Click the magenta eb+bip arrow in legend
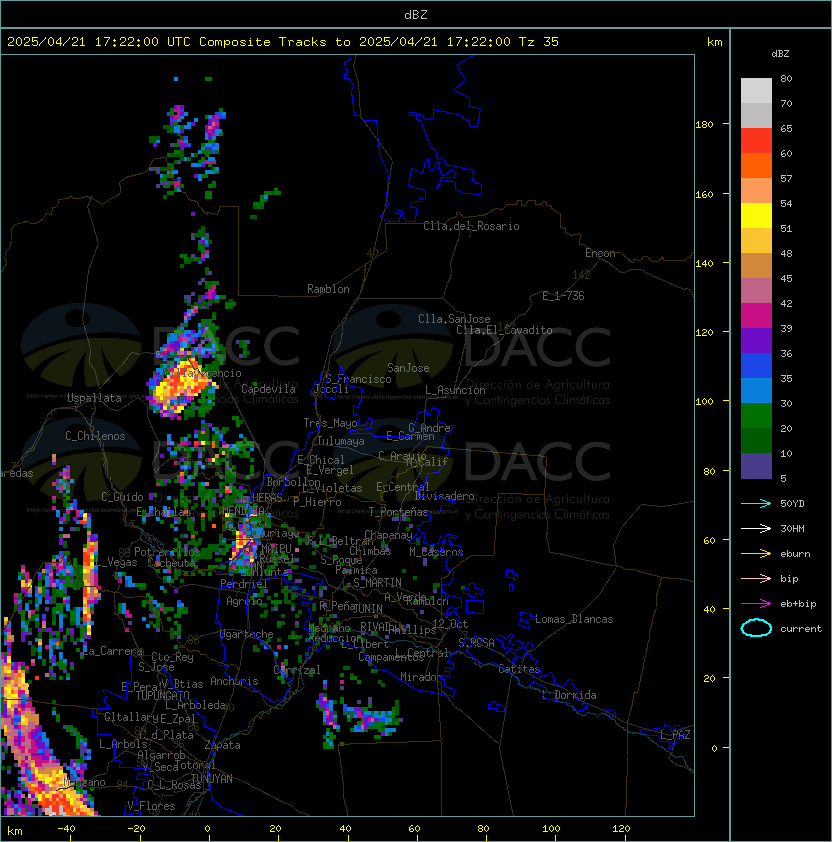This screenshot has width=832, height=842. 756,604
